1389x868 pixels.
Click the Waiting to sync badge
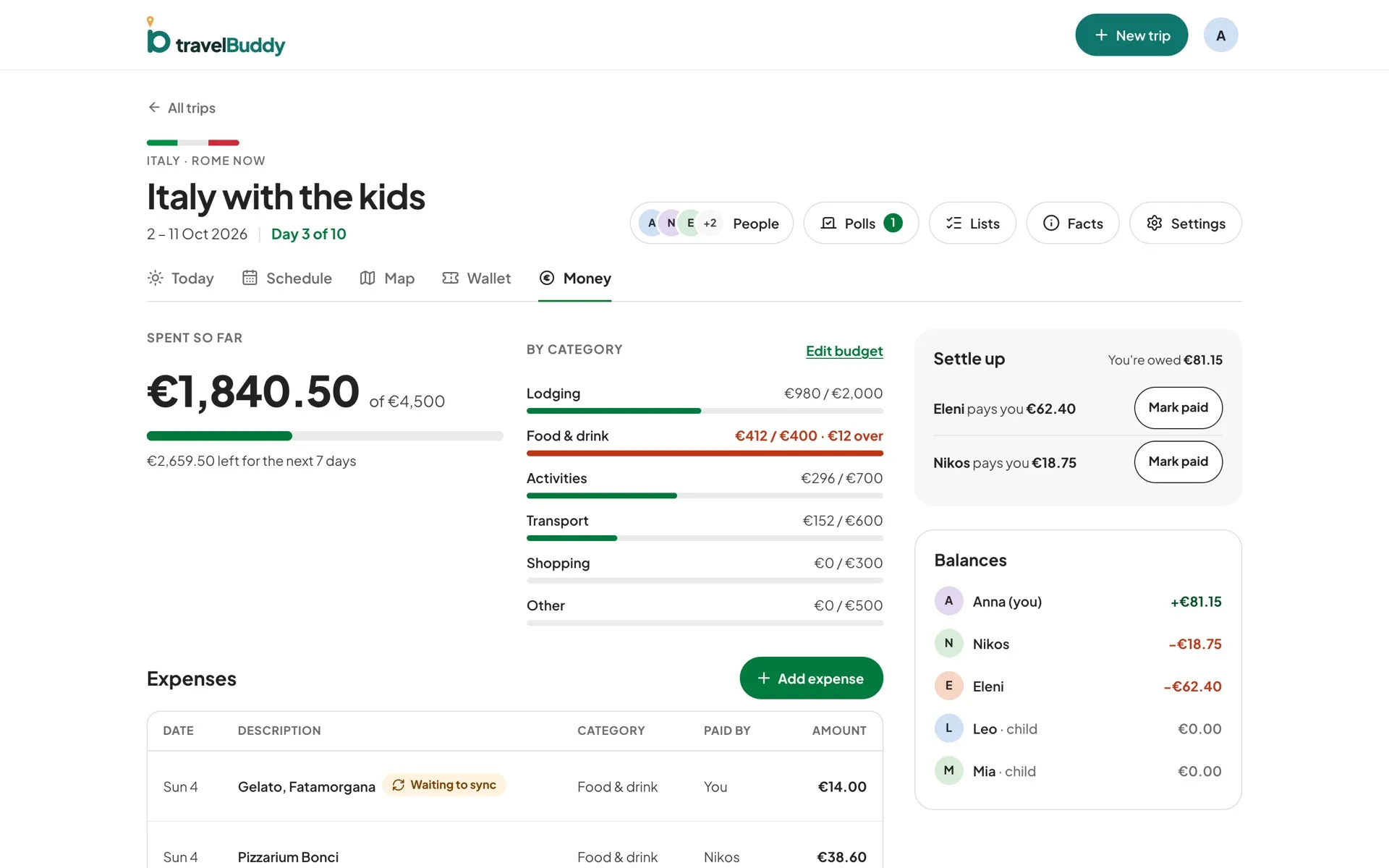pyautogui.click(x=444, y=785)
